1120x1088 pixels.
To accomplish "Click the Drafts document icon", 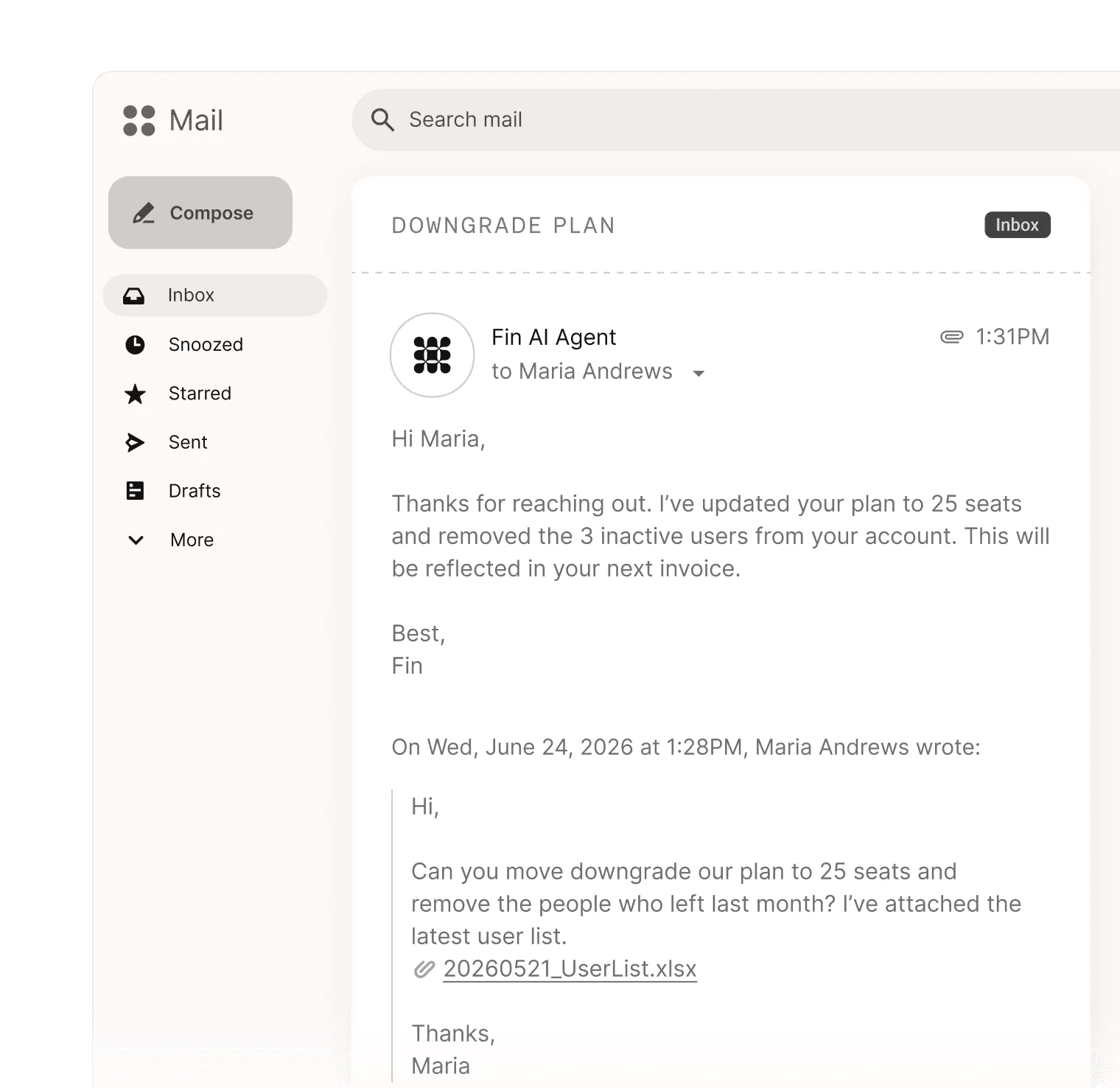I will [135, 491].
